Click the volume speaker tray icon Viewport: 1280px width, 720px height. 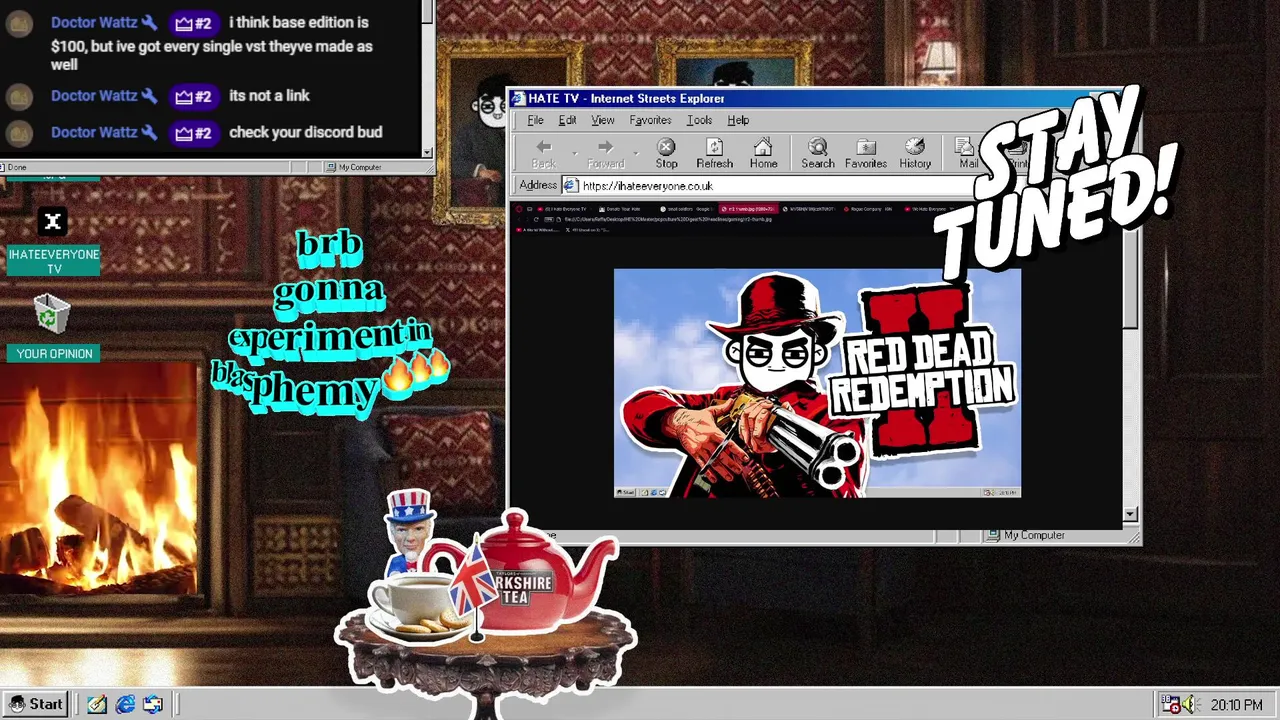pos(1188,704)
